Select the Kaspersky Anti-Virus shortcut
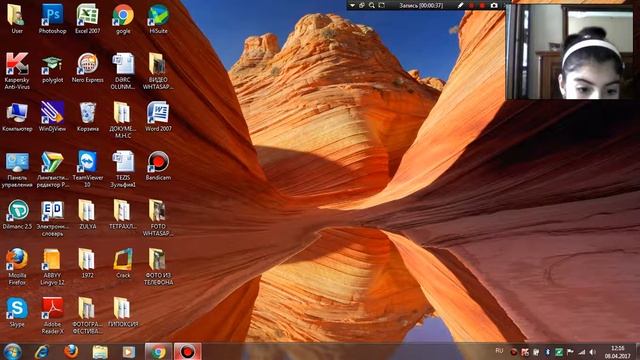Image resolution: width=640 pixels, height=360 pixels. [17, 71]
